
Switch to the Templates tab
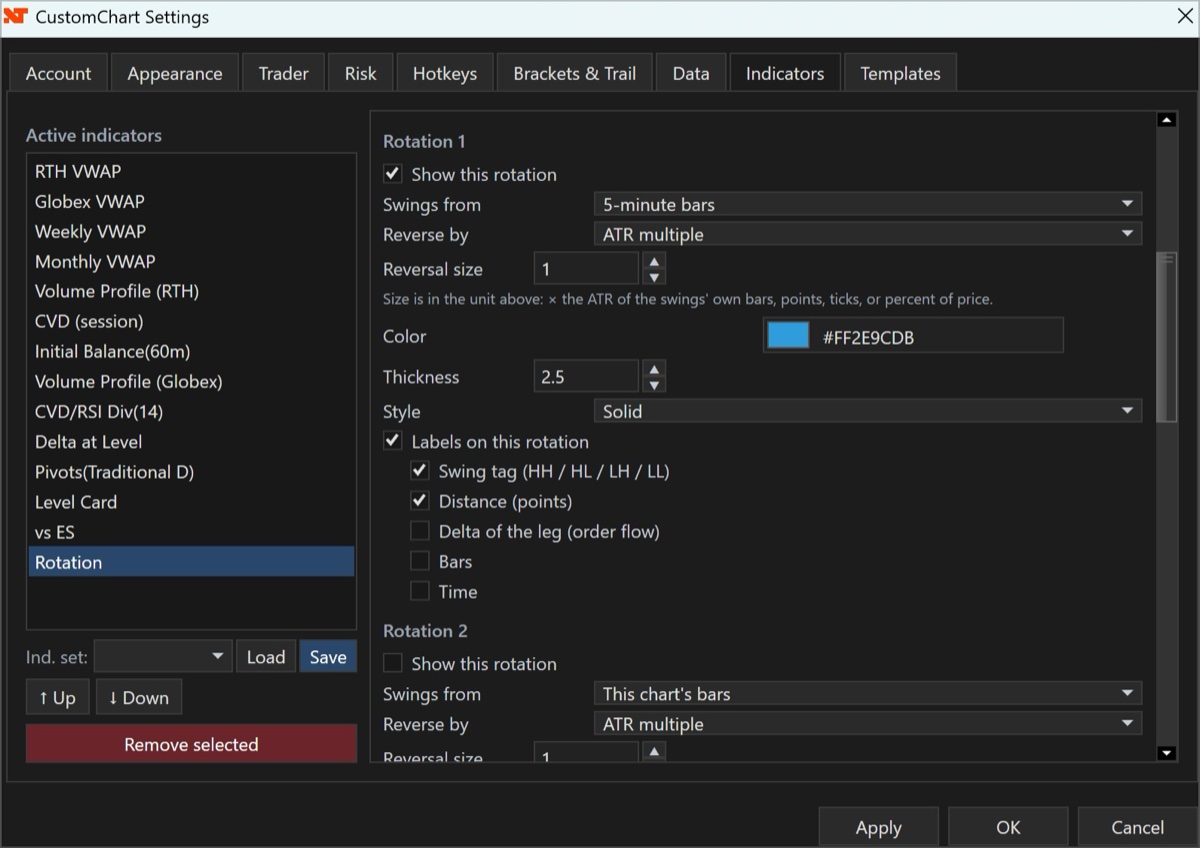pos(900,73)
